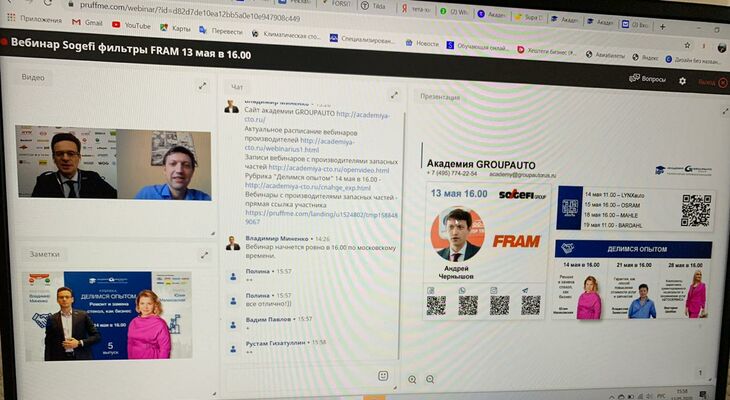
Task: Open the Специализирован bookmark
Action: 362,39
